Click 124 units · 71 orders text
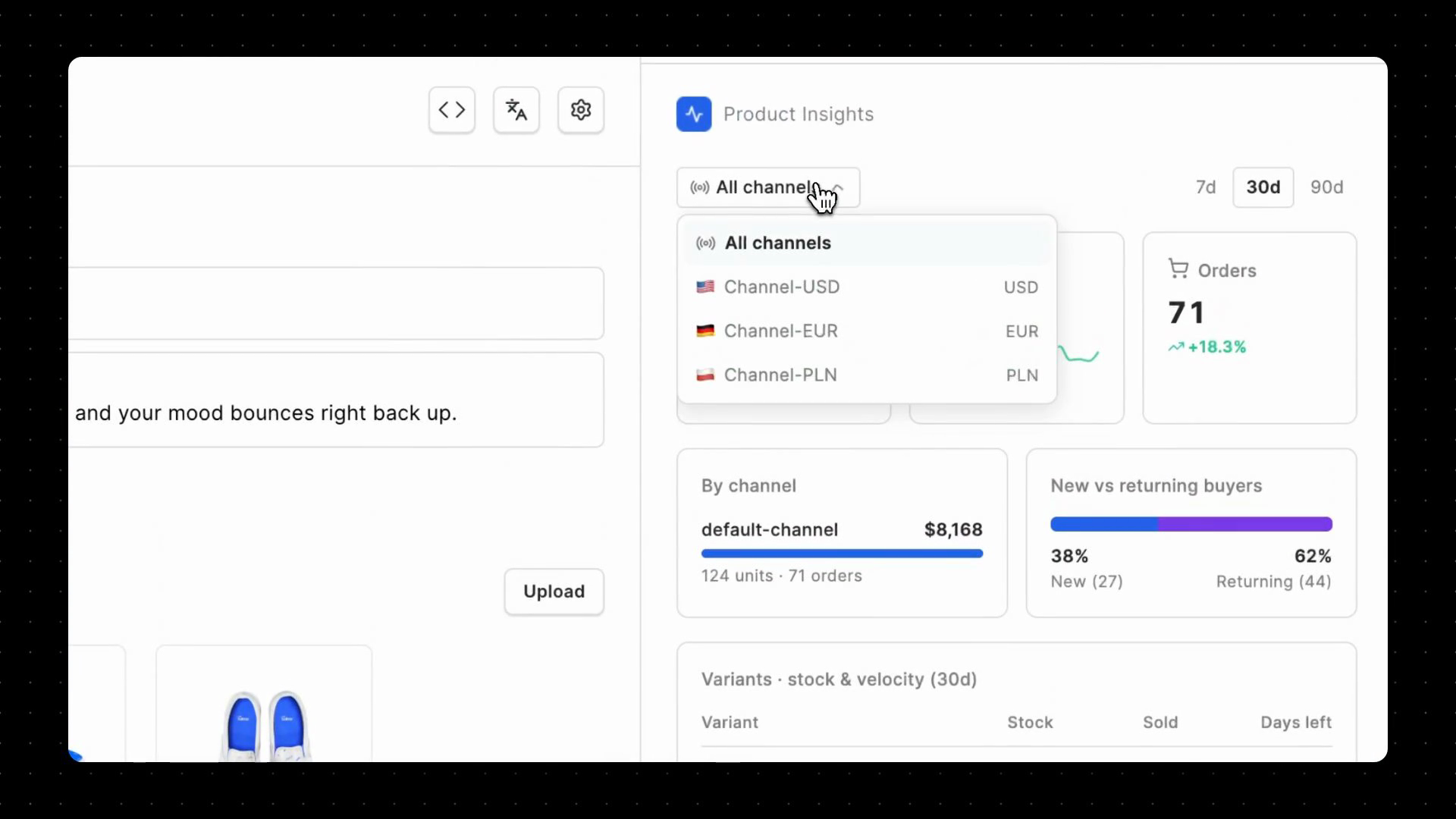1456x819 pixels. click(x=782, y=576)
